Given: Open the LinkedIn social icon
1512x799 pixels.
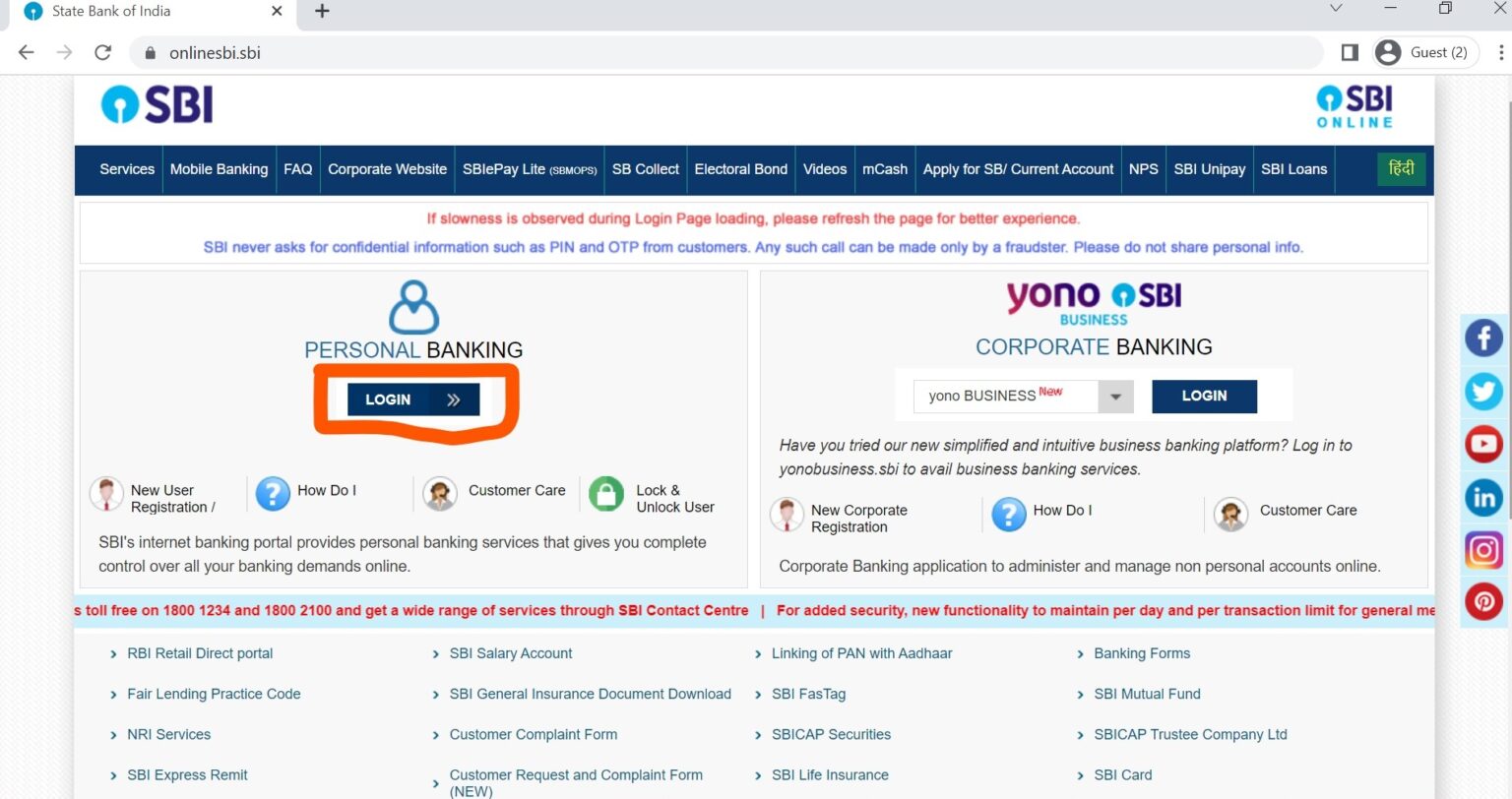Looking at the screenshot, I should 1483,497.
